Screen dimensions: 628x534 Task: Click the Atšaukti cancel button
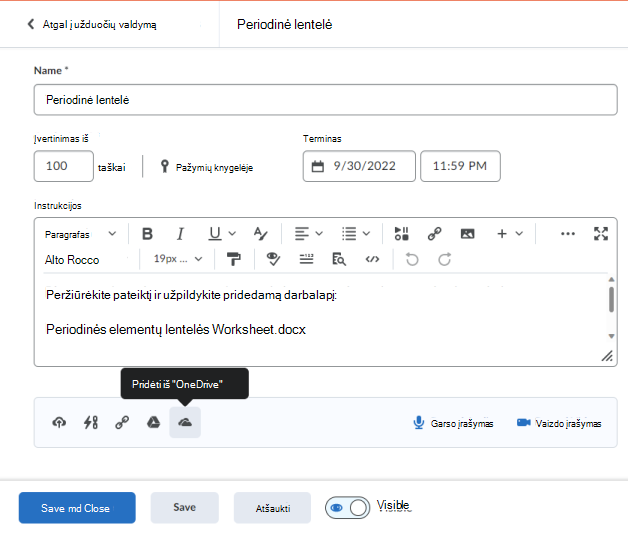272,508
